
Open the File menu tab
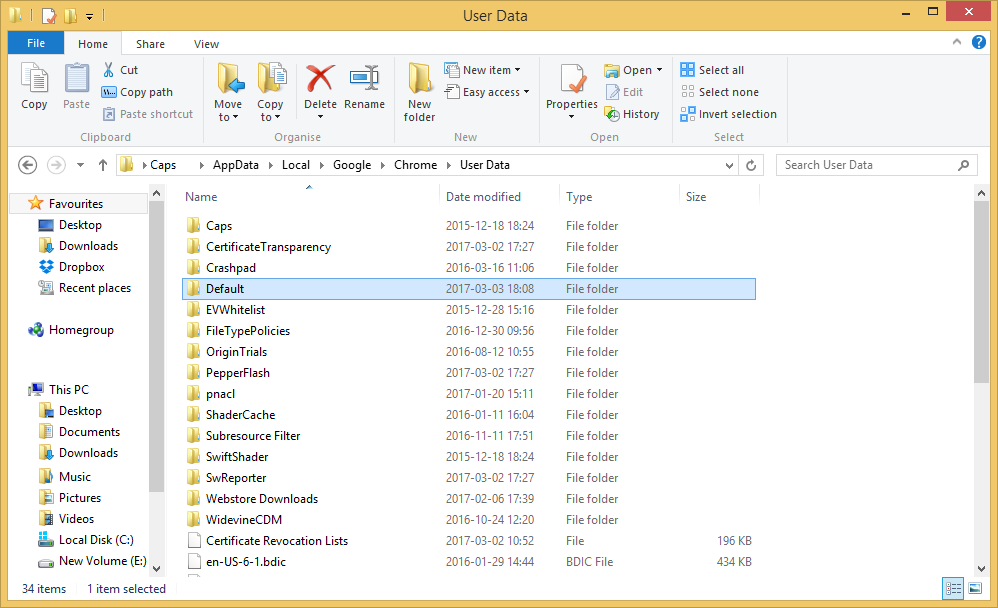(x=35, y=44)
